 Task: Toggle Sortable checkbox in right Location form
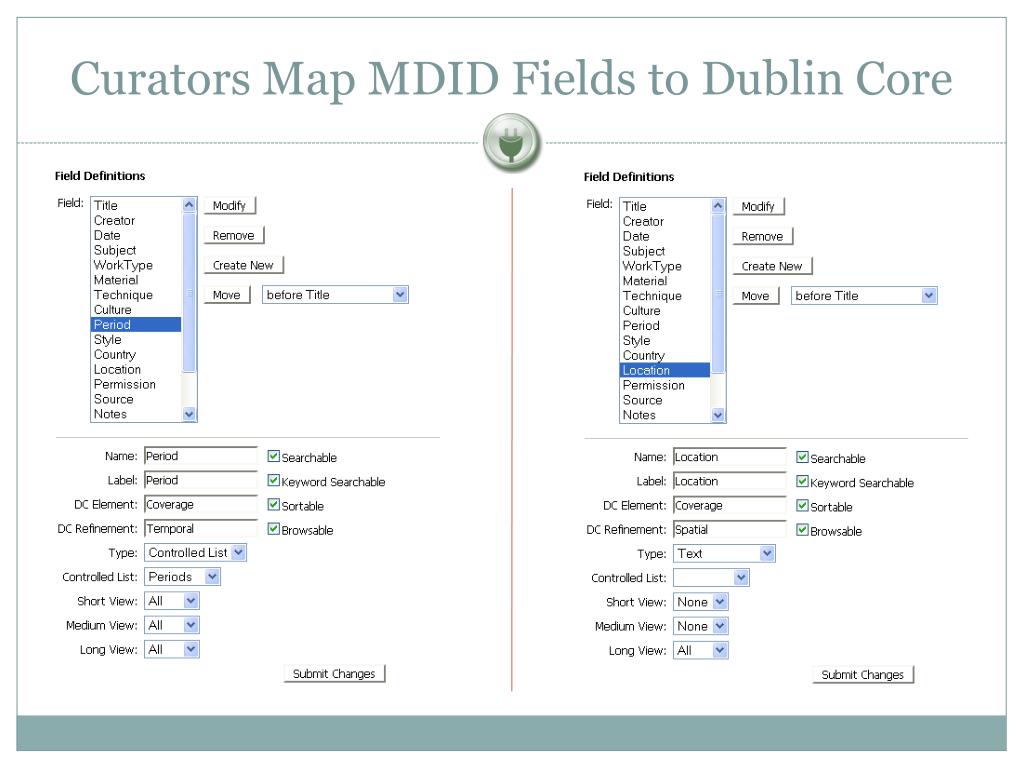point(803,505)
